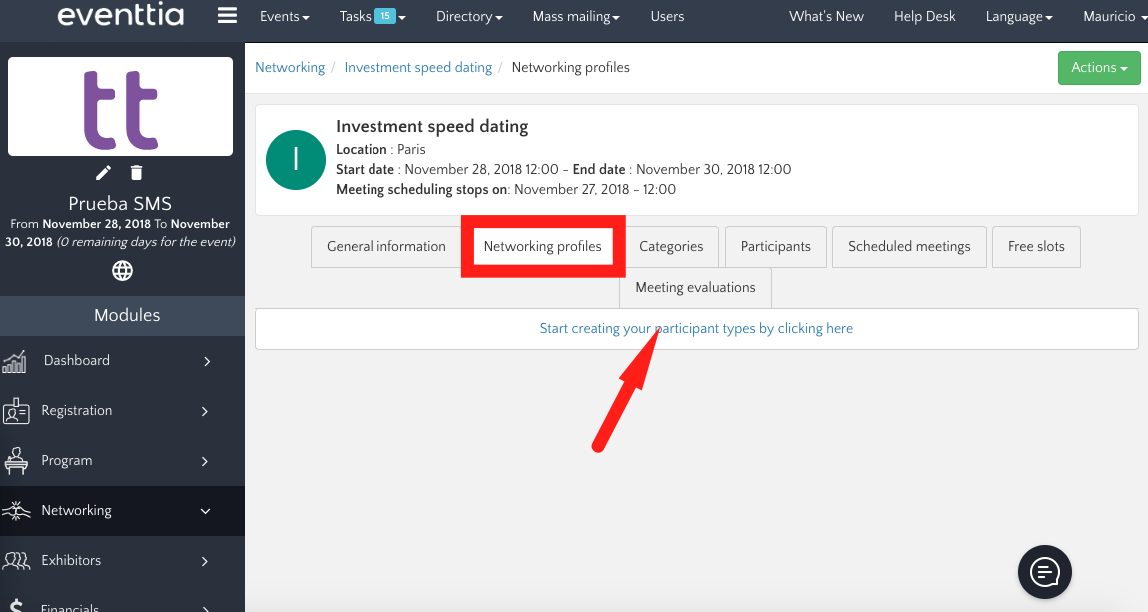This screenshot has width=1148, height=612.
Task: Open the Events dropdown menu
Action: click(284, 17)
